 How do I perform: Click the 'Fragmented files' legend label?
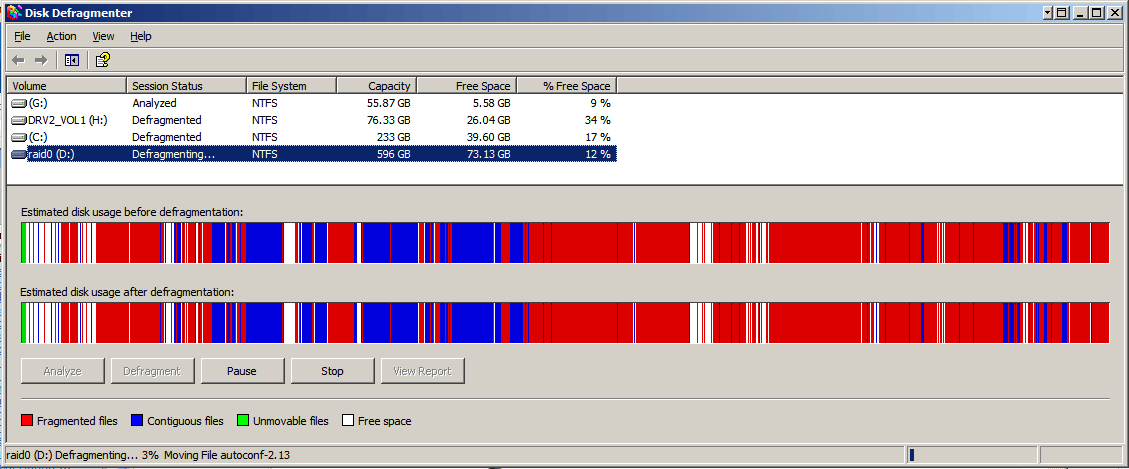77,421
